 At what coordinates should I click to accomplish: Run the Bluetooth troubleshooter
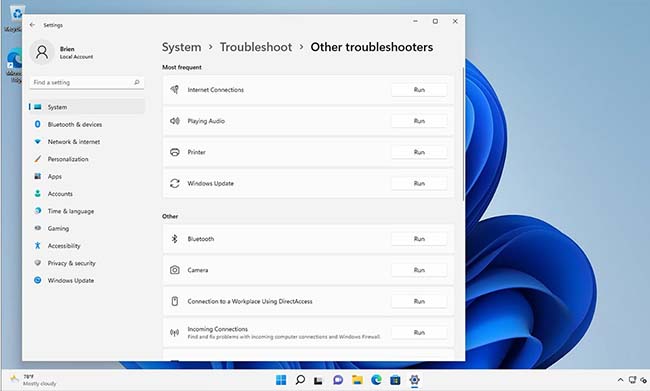(x=419, y=239)
